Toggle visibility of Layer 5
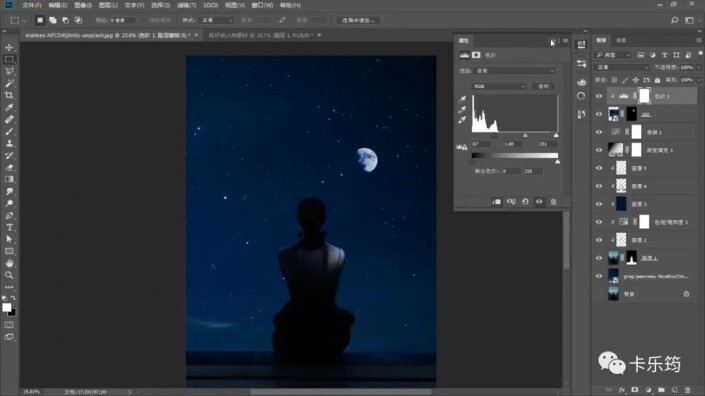Image resolution: width=705 pixels, height=396 pixels. point(599,168)
